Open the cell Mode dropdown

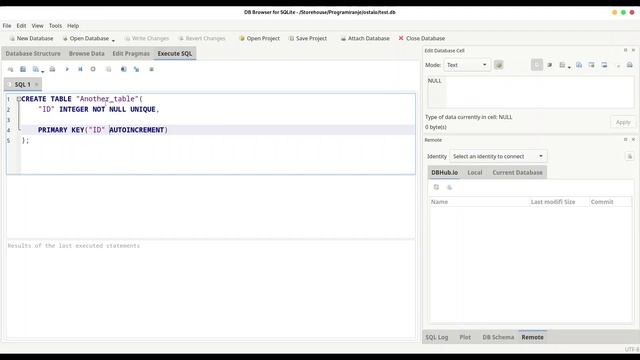[x=467, y=65]
